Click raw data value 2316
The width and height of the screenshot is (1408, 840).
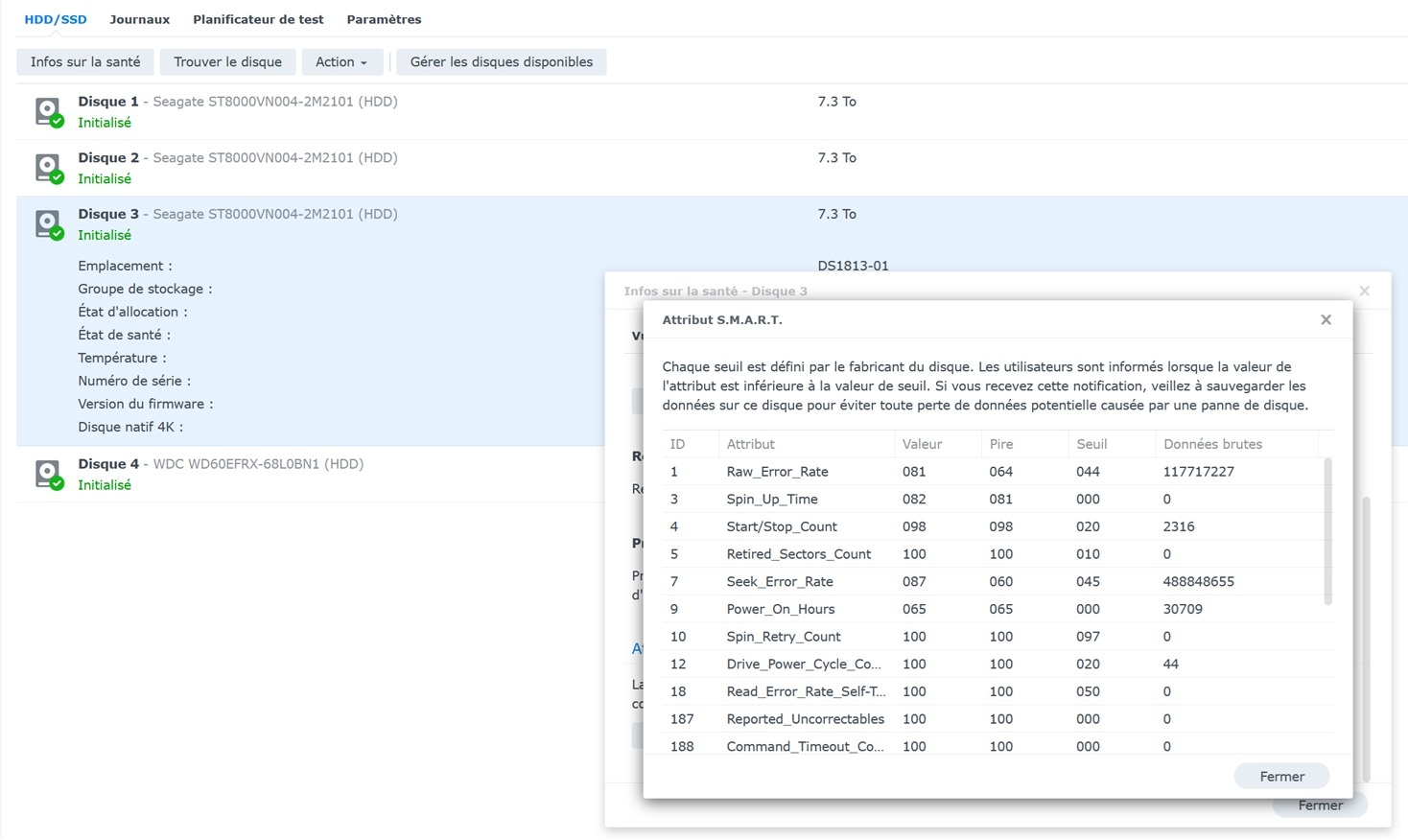pos(1179,526)
